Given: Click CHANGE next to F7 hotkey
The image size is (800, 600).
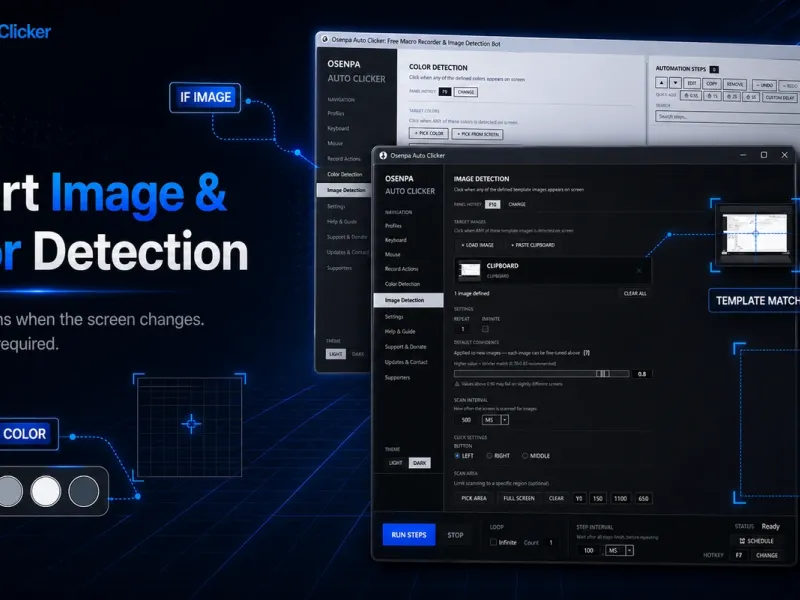Looking at the screenshot, I should (x=767, y=555).
